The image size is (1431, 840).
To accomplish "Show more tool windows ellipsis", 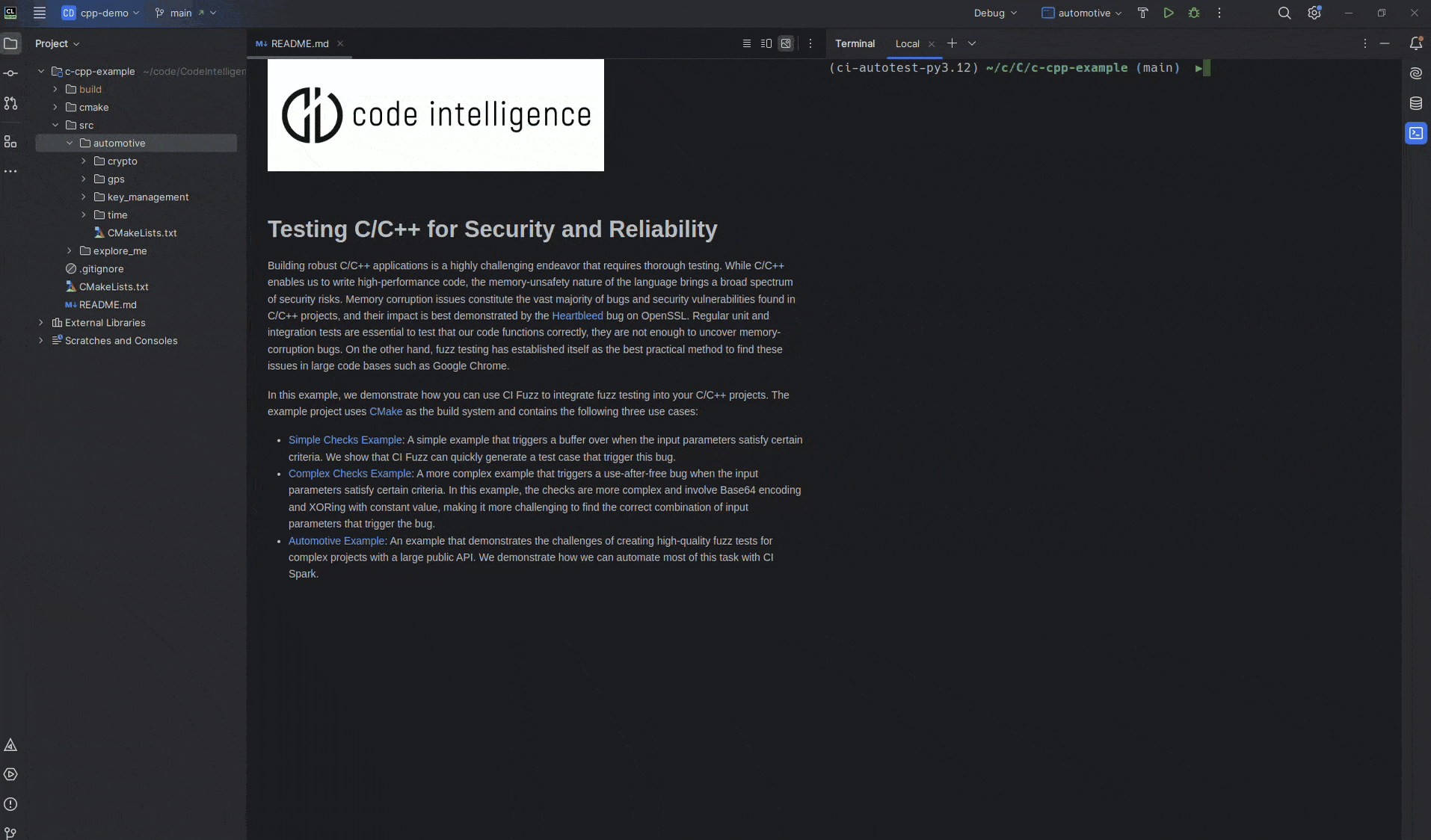I will coord(10,171).
